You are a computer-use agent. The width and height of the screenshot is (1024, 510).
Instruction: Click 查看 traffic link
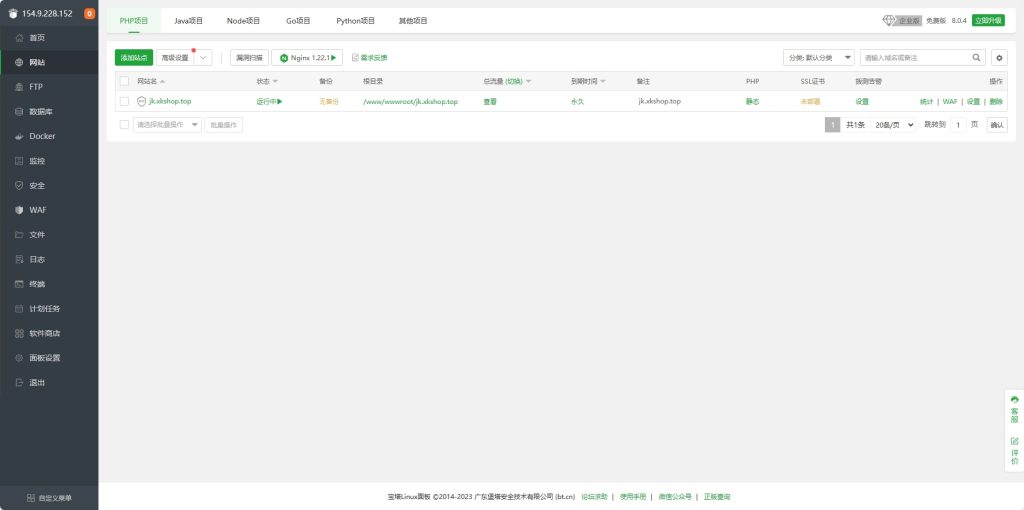[x=490, y=101]
